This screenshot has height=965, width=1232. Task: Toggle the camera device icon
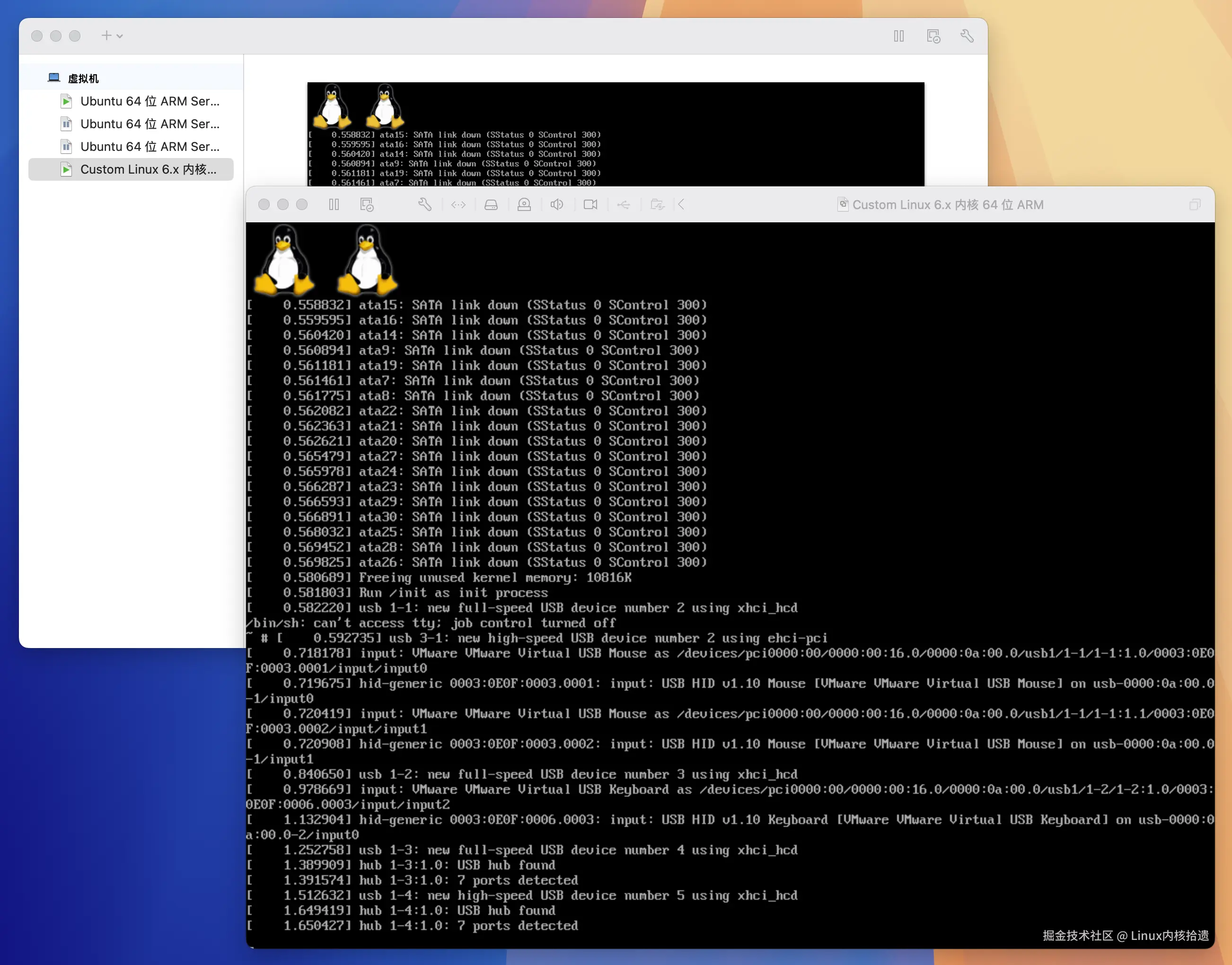(x=590, y=204)
